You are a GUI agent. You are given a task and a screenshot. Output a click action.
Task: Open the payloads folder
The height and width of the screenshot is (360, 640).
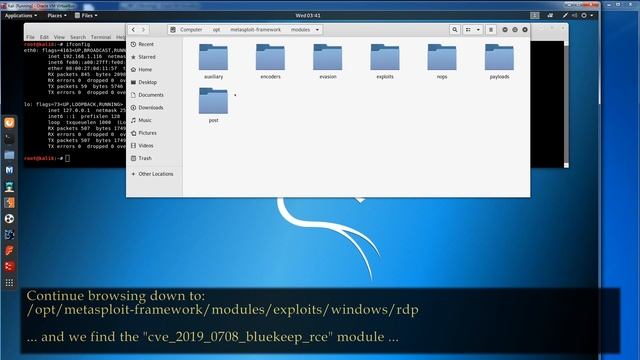coord(499,61)
